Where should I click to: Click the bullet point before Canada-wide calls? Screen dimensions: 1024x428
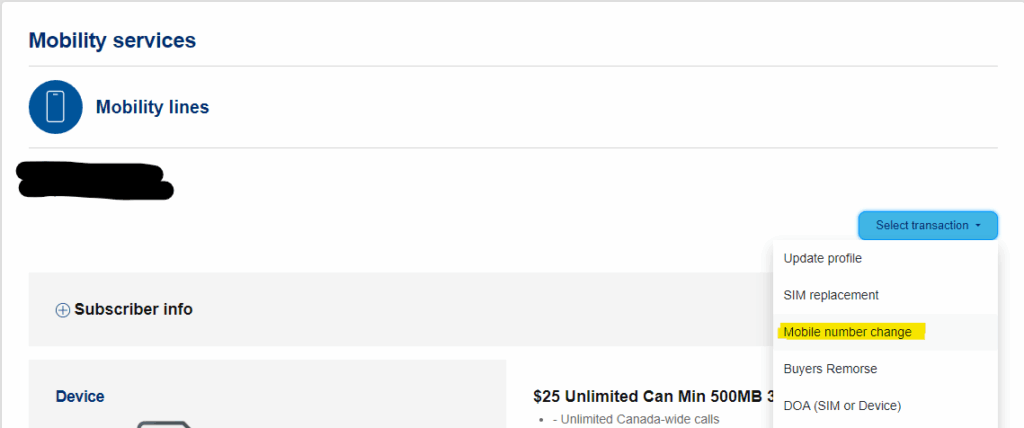click(x=540, y=419)
